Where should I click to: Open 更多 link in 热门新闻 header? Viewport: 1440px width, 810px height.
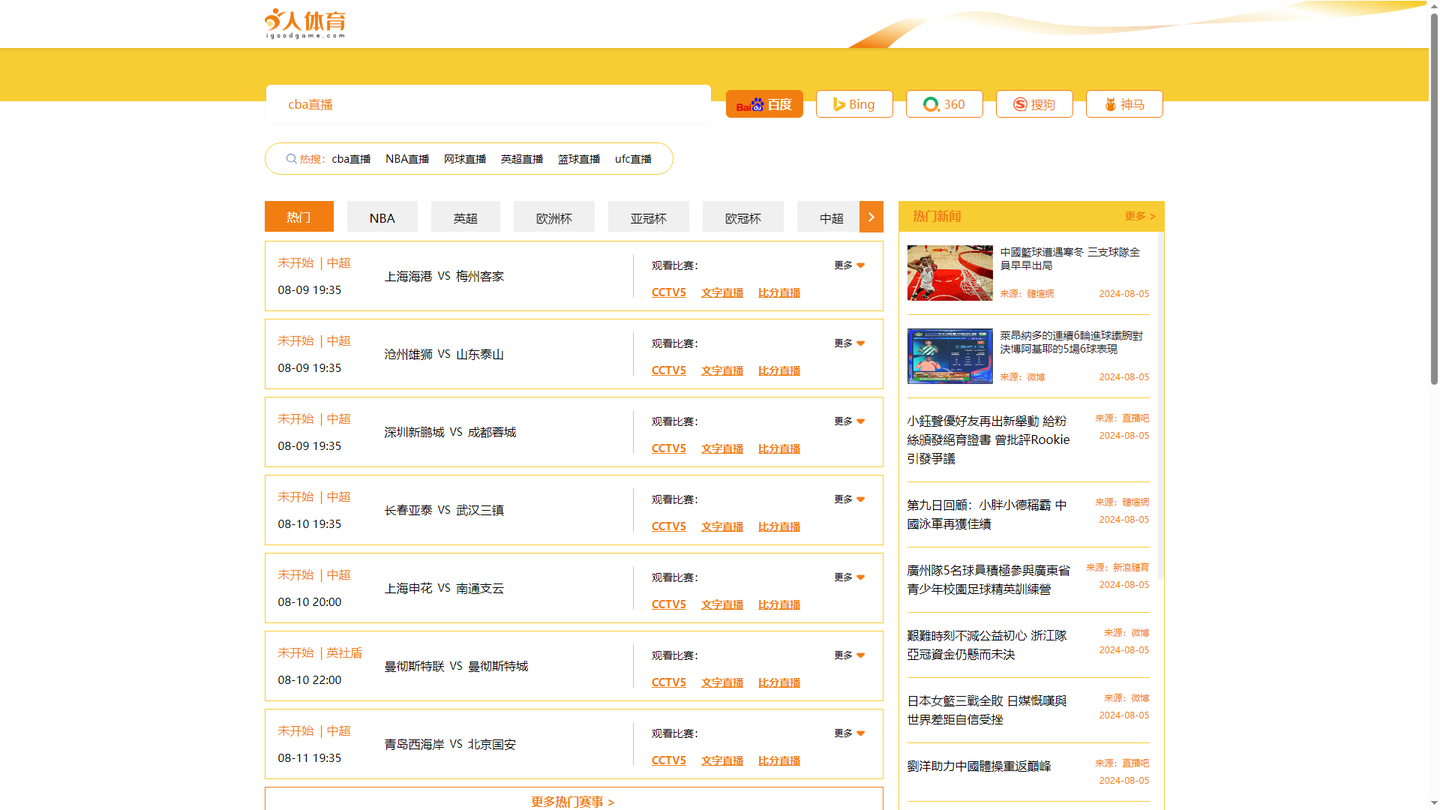[1140, 216]
